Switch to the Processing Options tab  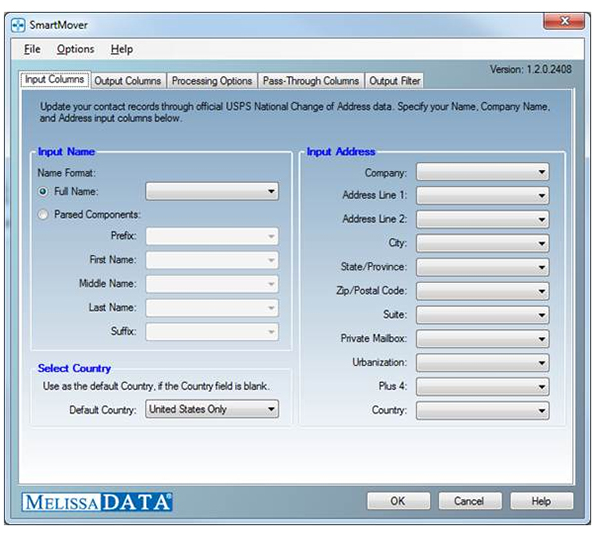click(212, 81)
